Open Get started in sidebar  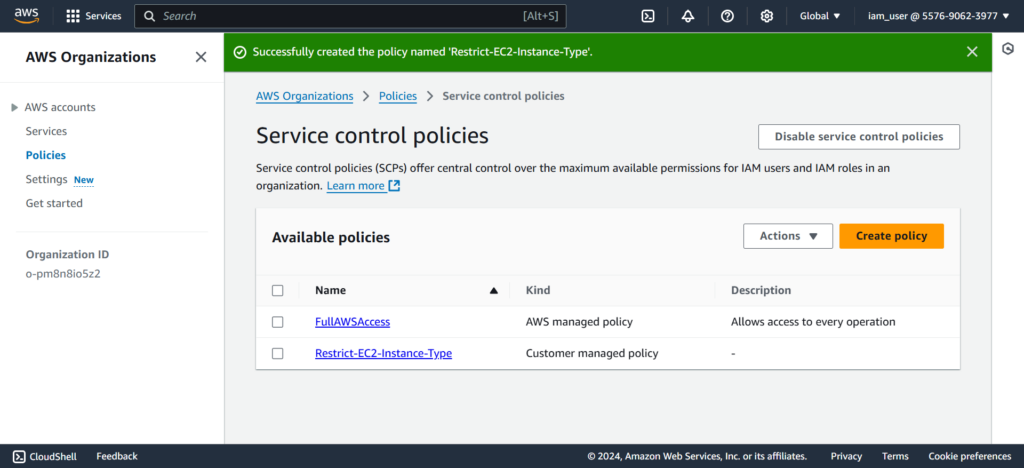(54, 203)
